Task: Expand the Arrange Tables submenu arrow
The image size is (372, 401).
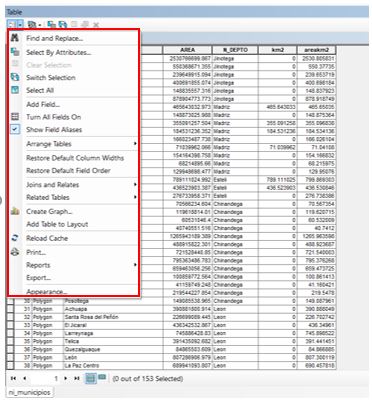Action: 135,144
